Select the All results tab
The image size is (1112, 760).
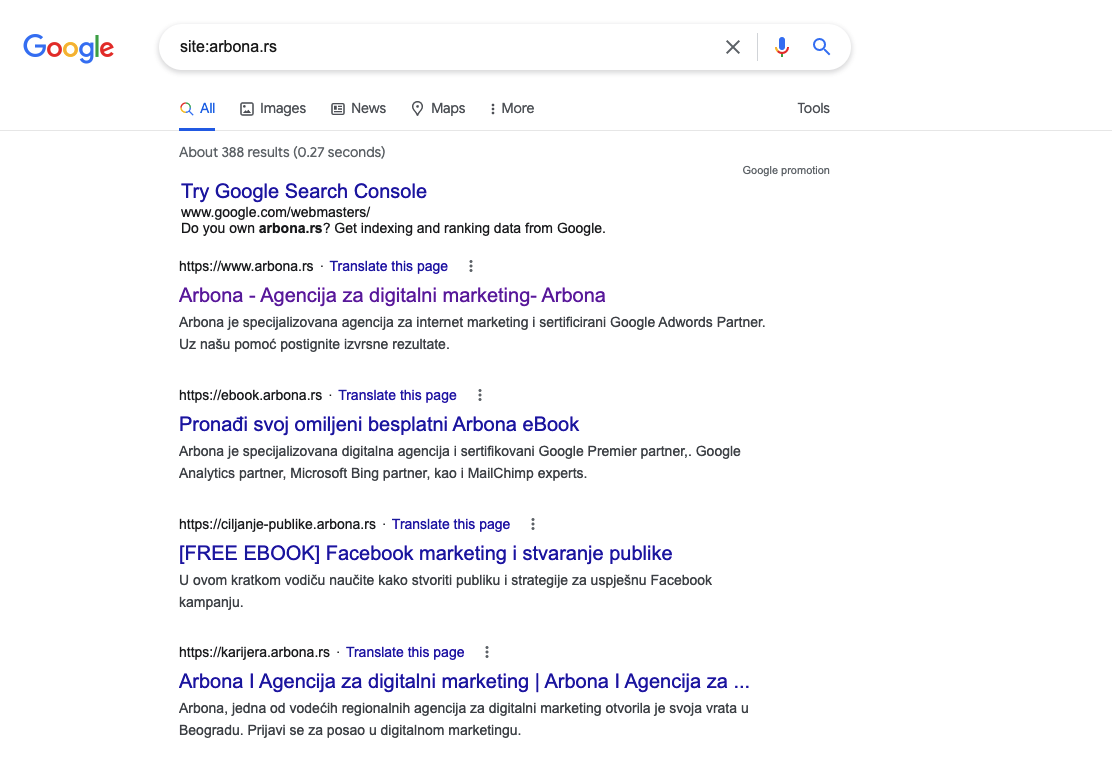(x=197, y=108)
